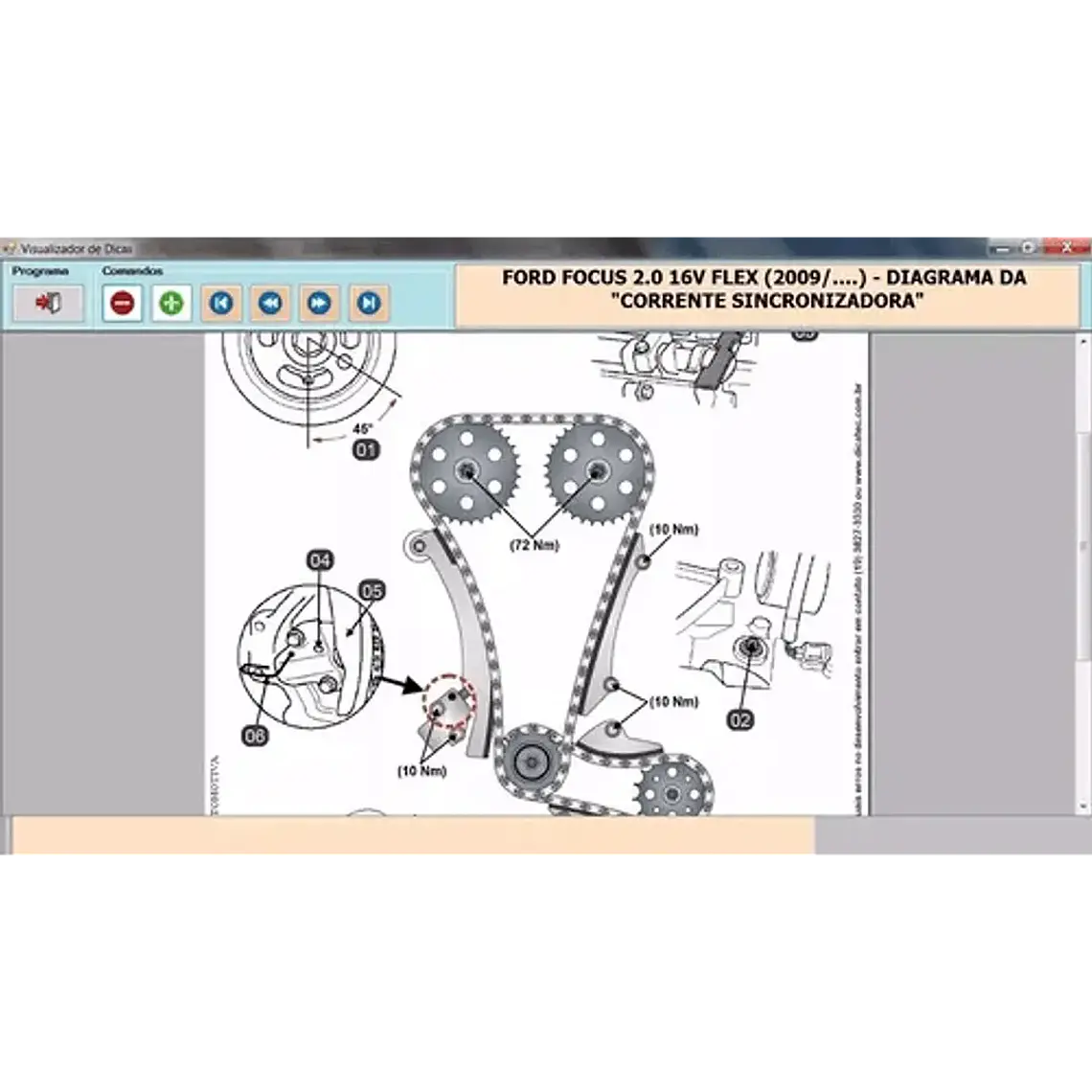1092x1092 pixels.
Task: Click the '(72 Nm)' torque label
Action: (x=535, y=545)
